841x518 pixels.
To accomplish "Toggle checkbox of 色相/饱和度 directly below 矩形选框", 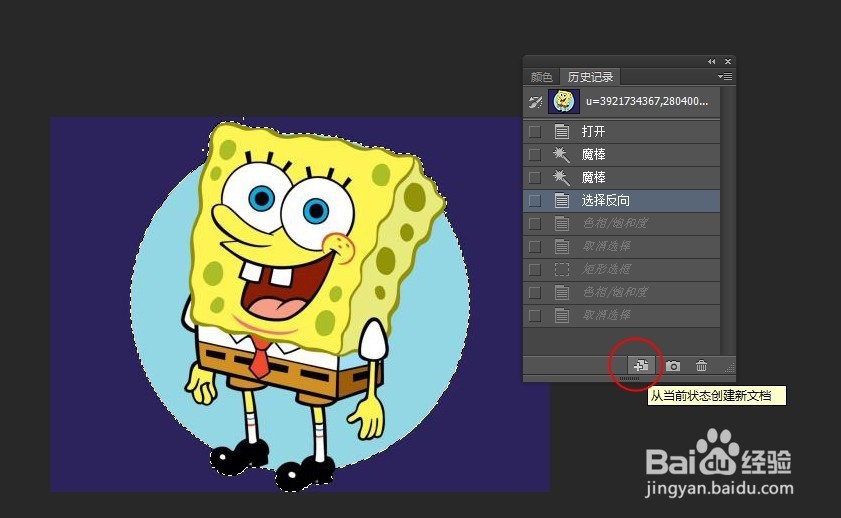I will click(x=535, y=292).
